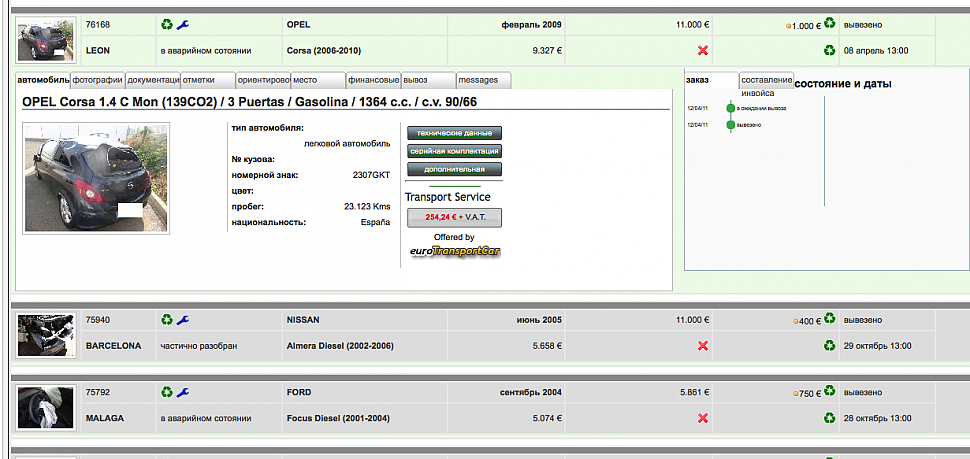Click the lot number 75792
Viewport: 970px width, 459px height.
[98, 392]
